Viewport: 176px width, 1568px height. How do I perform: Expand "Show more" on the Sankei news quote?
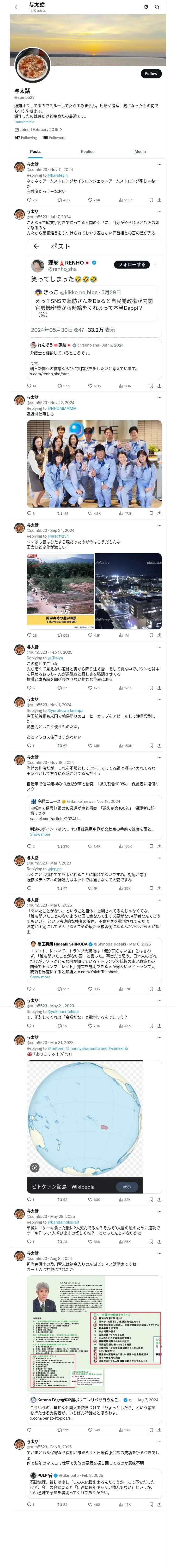click(40, 834)
